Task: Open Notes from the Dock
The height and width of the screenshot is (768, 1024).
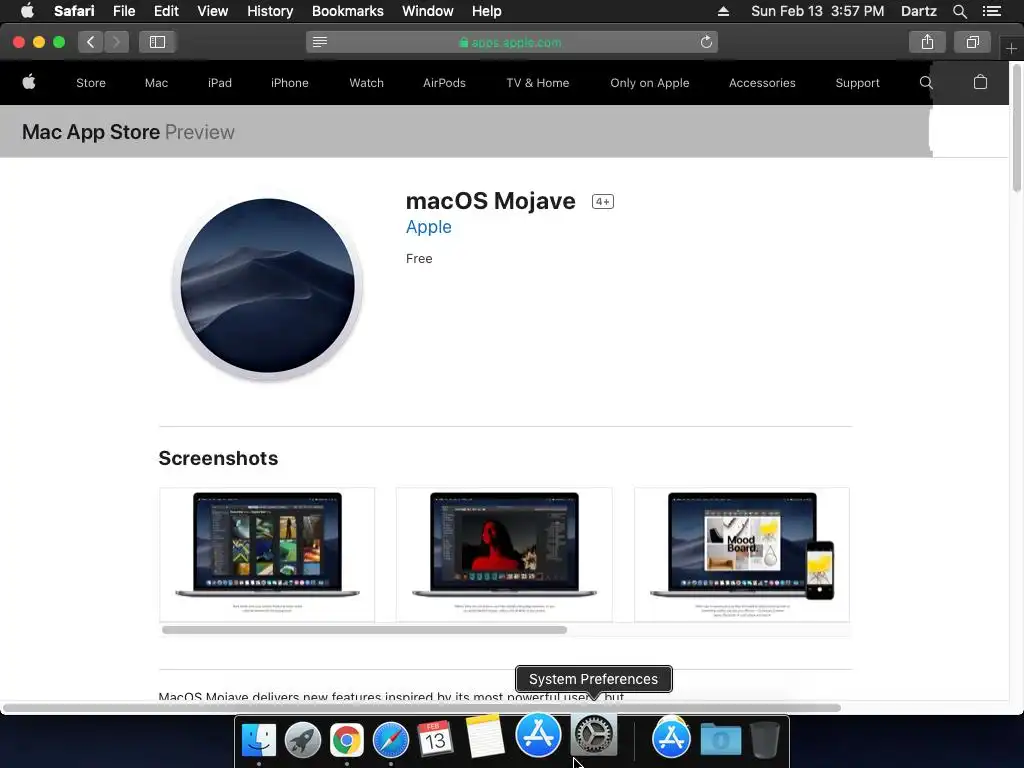Action: click(485, 736)
